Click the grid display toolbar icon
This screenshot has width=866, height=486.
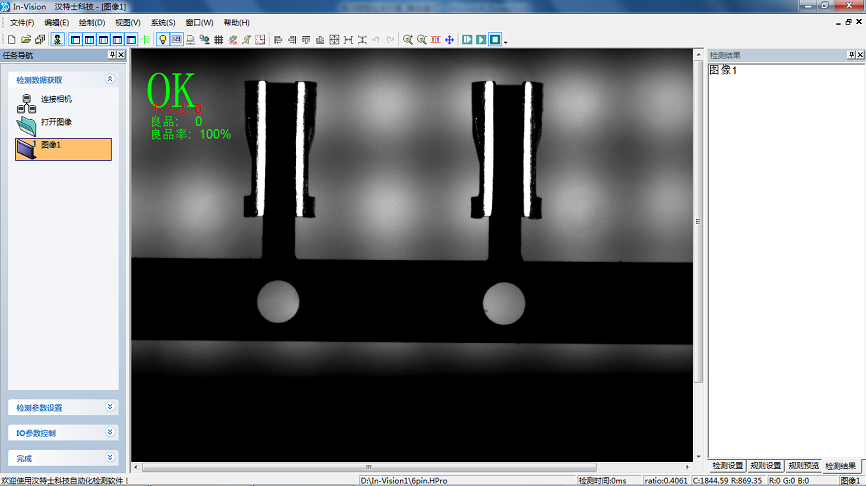219,40
